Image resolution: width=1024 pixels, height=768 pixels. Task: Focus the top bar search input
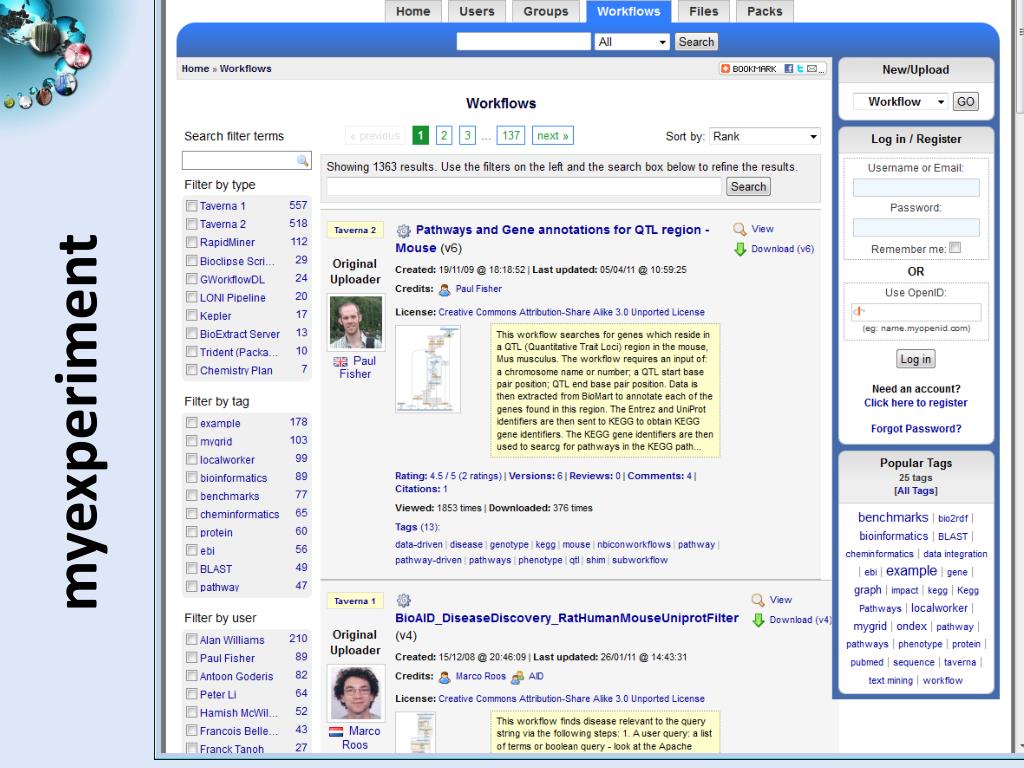coord(523,42)
